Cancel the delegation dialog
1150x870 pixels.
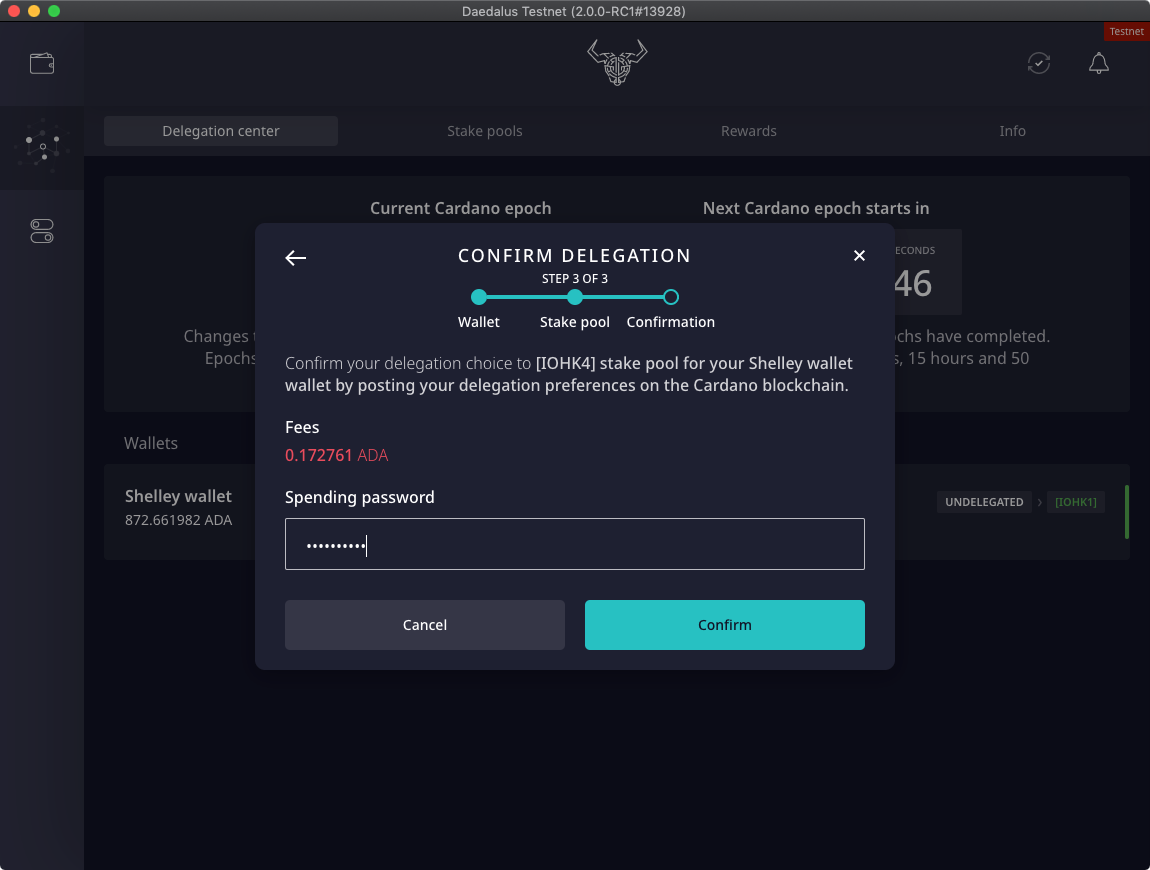(424, 624)
